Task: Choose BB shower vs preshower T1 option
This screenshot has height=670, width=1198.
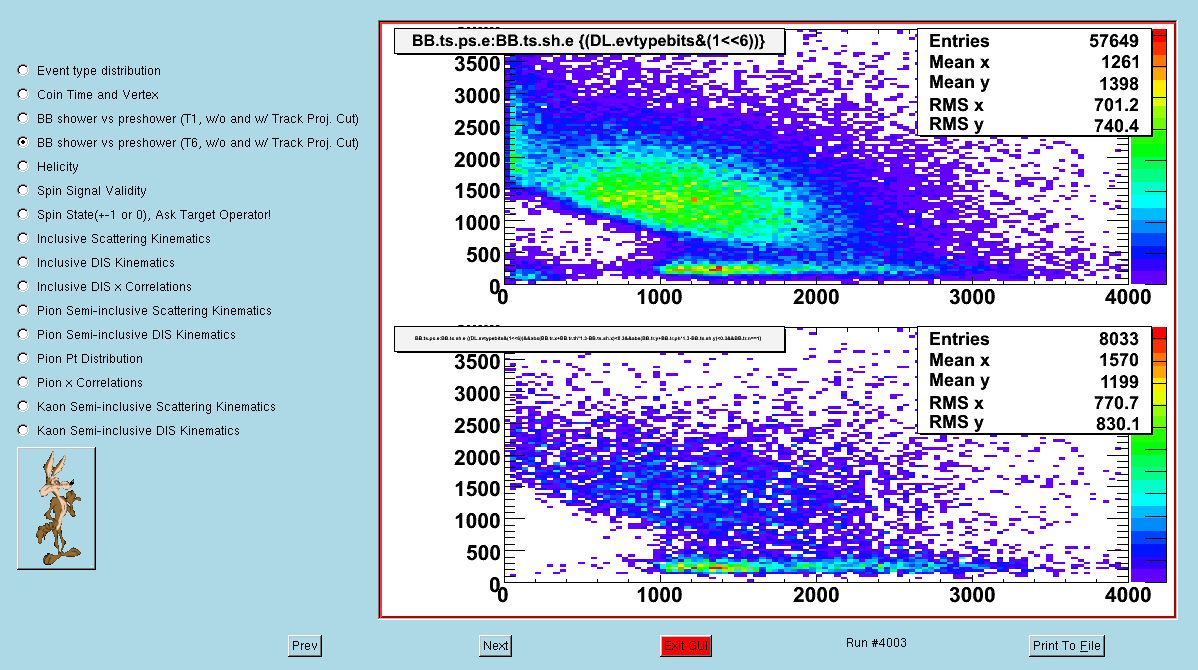Action: click(23, 118)
